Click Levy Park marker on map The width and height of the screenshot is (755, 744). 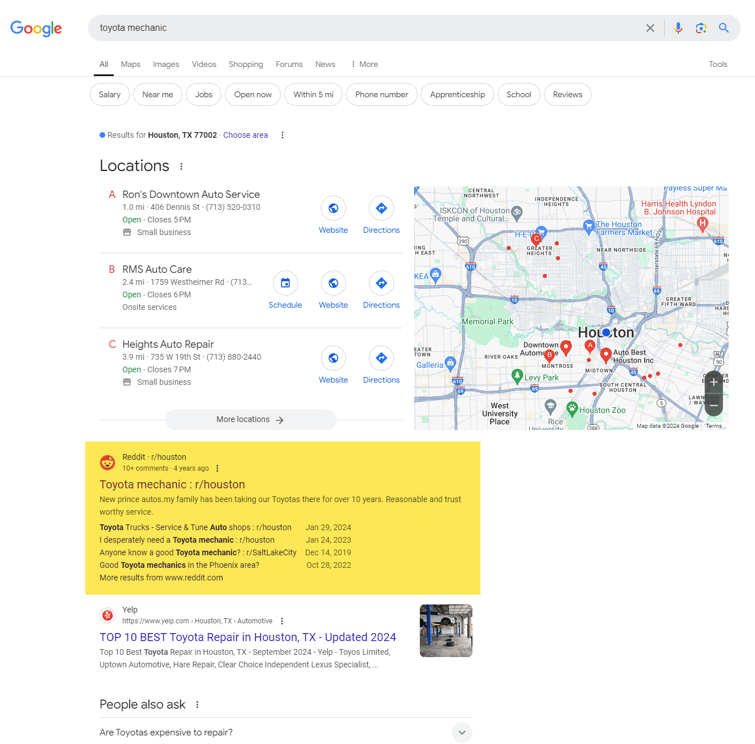point(517,376)
